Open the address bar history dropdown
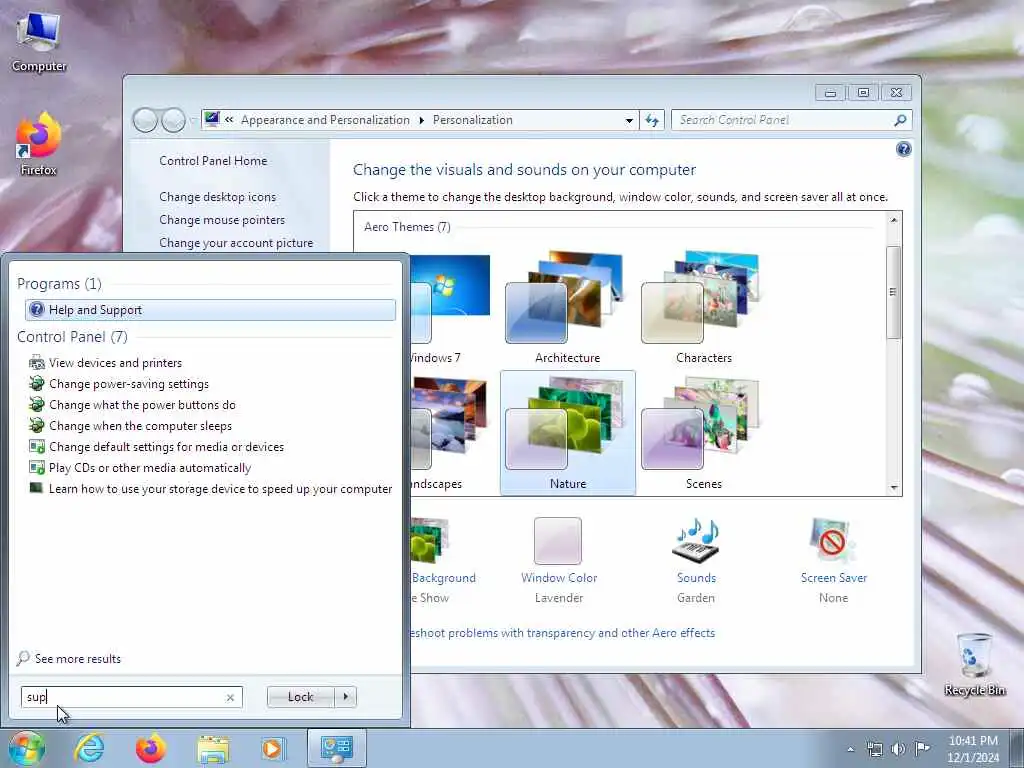Screen dimensions: 1024x768 point(629,121)
